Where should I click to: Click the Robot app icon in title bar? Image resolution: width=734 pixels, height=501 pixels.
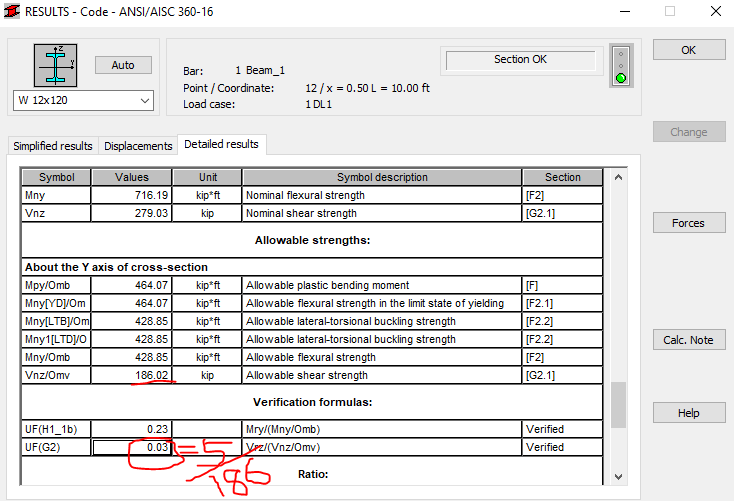11,11
